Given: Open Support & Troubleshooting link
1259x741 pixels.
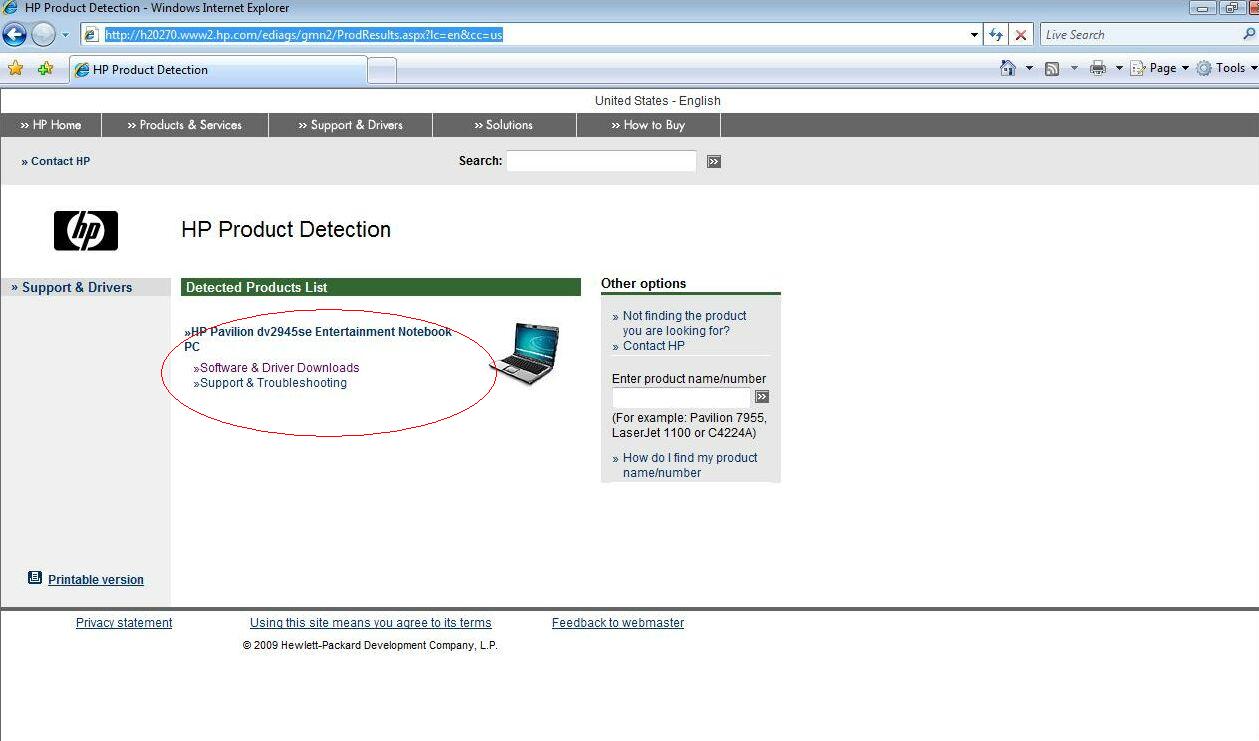Looking at the screenshot, I should tap(270, 383).
